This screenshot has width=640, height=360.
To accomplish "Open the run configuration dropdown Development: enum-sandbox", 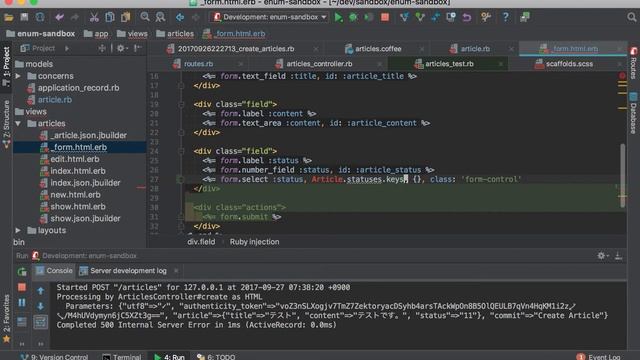I will (270, 17).
